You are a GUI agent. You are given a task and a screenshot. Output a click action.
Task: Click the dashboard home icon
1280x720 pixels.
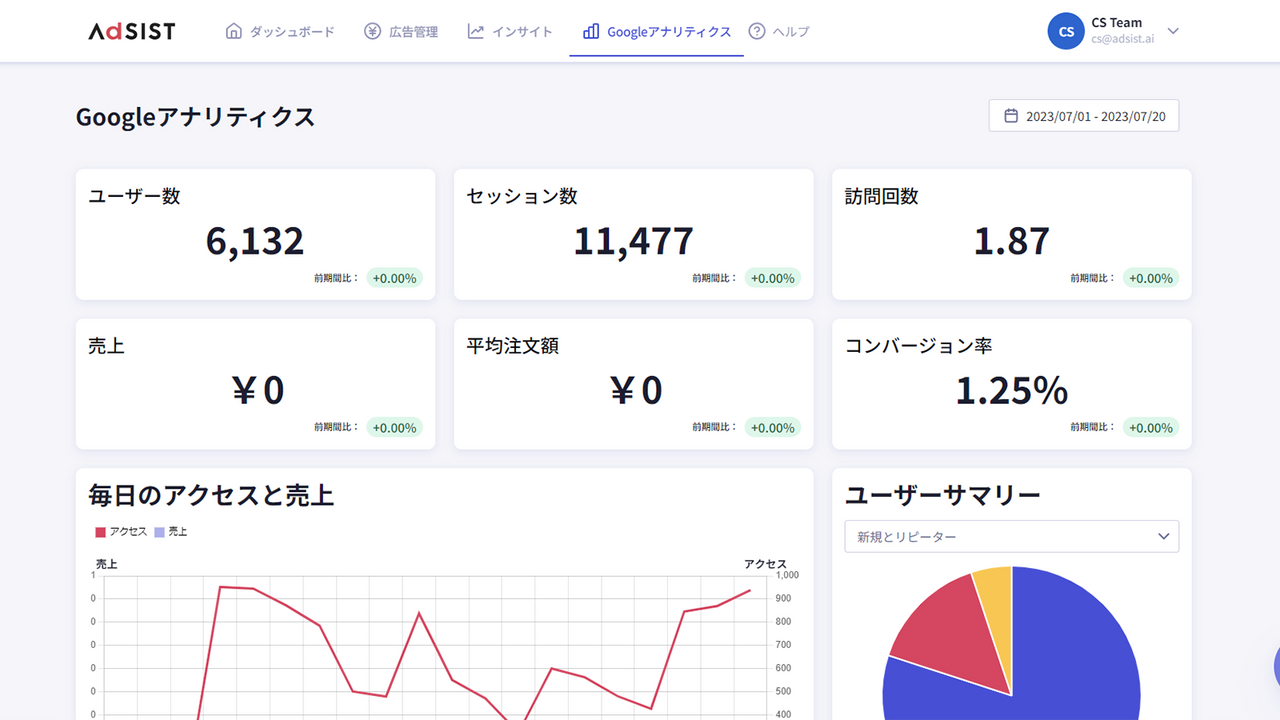point(235,31)
